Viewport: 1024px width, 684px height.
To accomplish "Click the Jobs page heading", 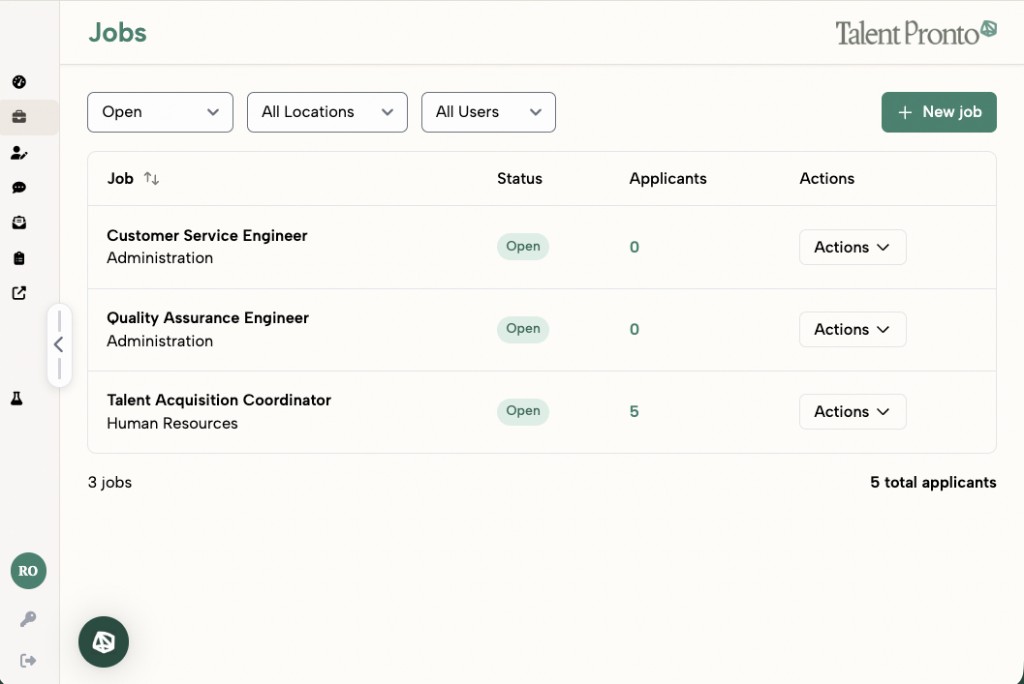I will pyautogui.click(x=118, y=33).
